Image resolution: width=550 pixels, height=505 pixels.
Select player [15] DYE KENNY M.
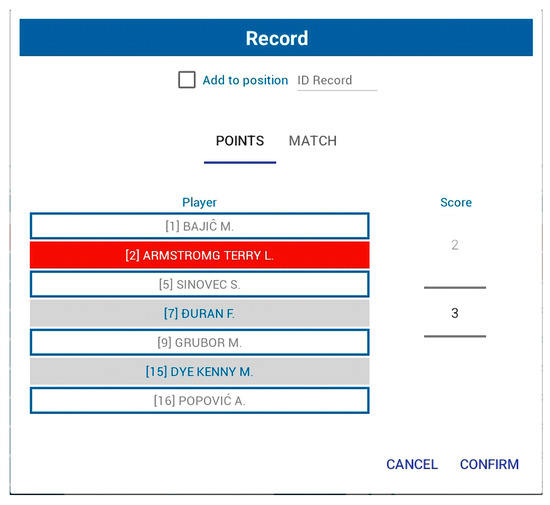(200, 371)
